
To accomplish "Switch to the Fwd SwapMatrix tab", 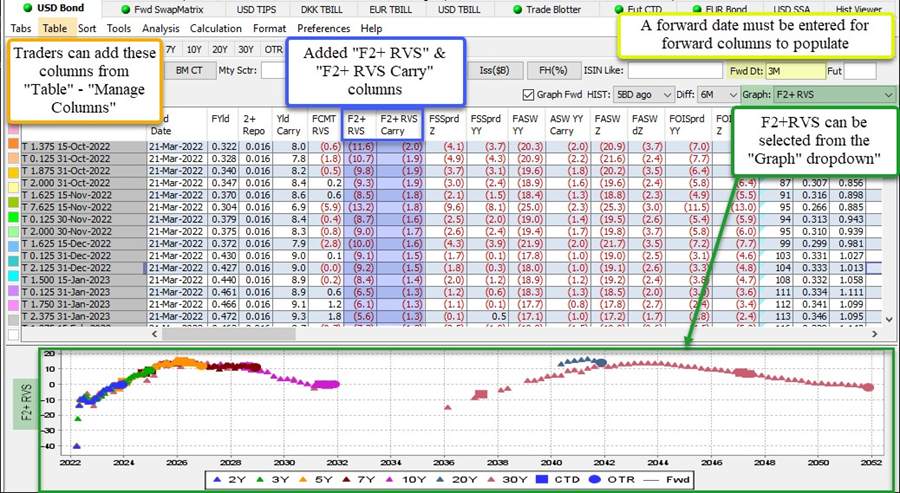I will click(160, 9).
